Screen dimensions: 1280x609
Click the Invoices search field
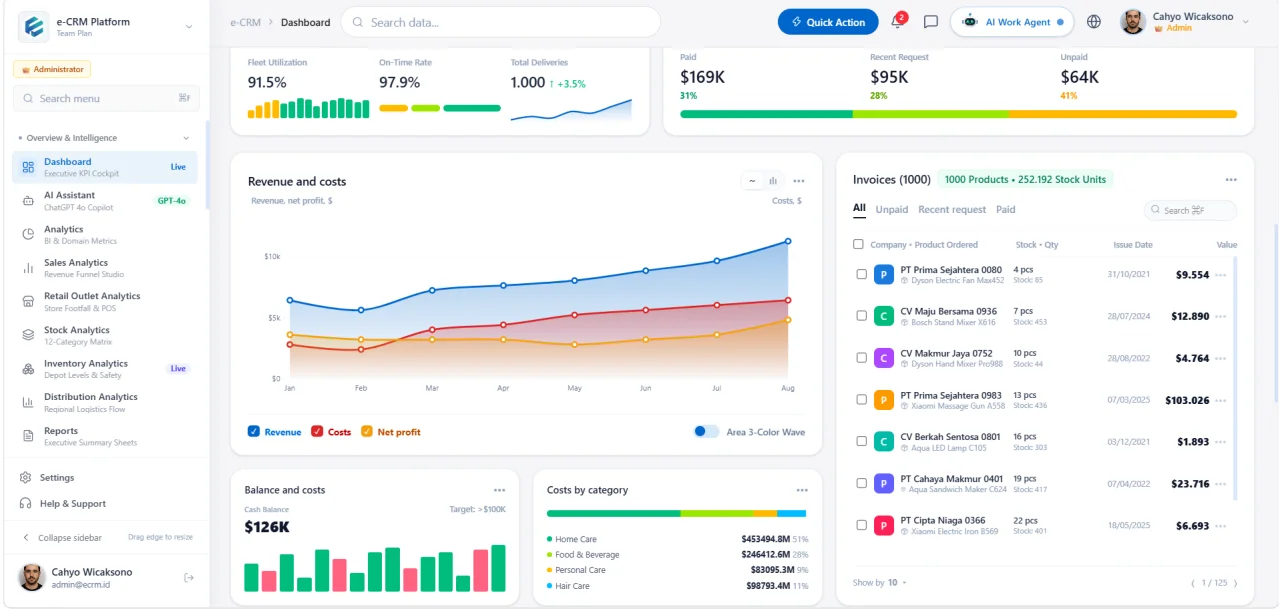[1190, 210]
